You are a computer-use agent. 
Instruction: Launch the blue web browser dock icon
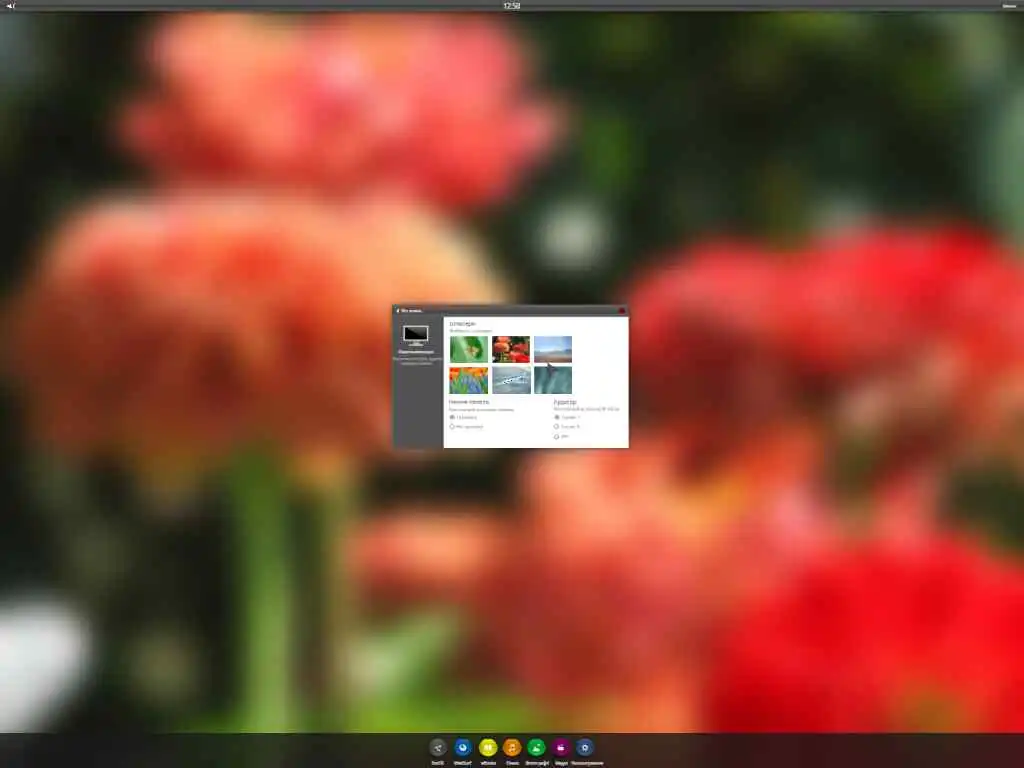click(x=462, y=747)
